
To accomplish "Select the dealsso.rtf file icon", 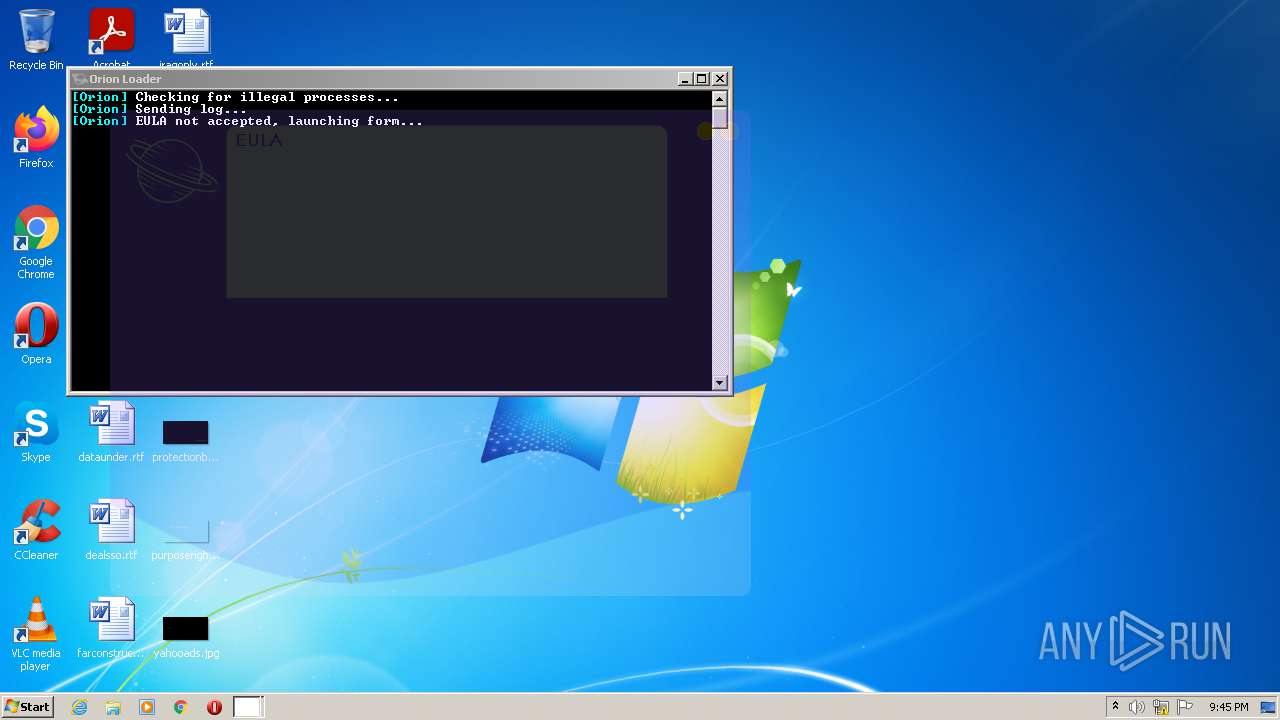I will 111,530.
